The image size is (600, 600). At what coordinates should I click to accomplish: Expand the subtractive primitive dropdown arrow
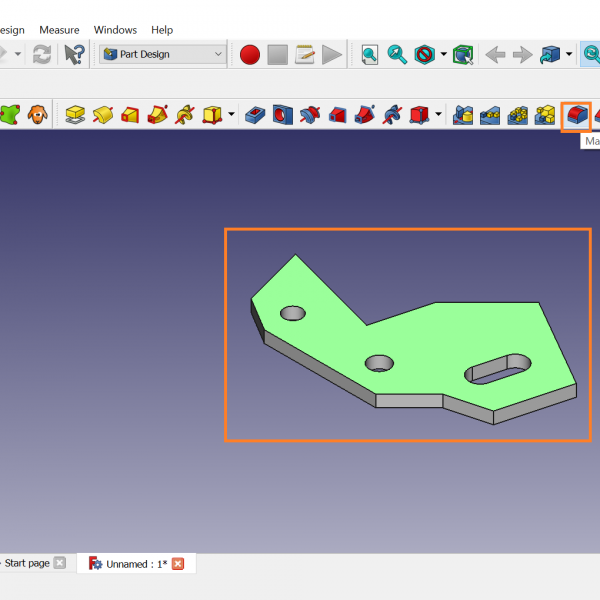coord(439,115)
